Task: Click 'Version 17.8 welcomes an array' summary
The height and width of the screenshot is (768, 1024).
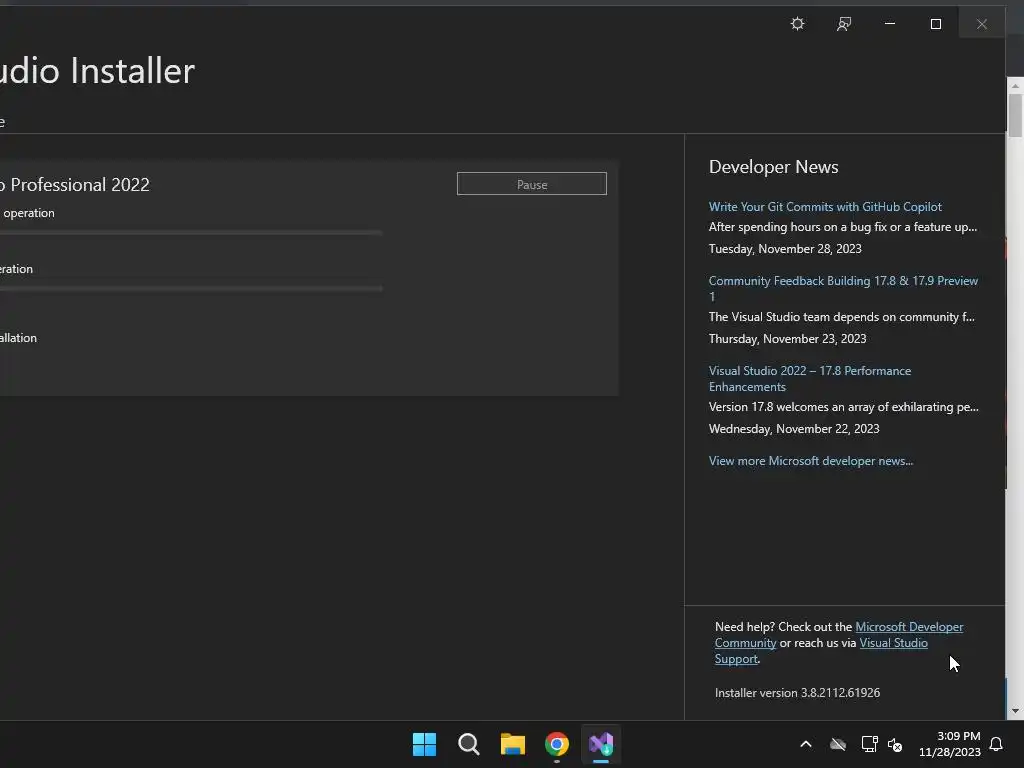Action: pyautogui.click(x=844, y=406)
